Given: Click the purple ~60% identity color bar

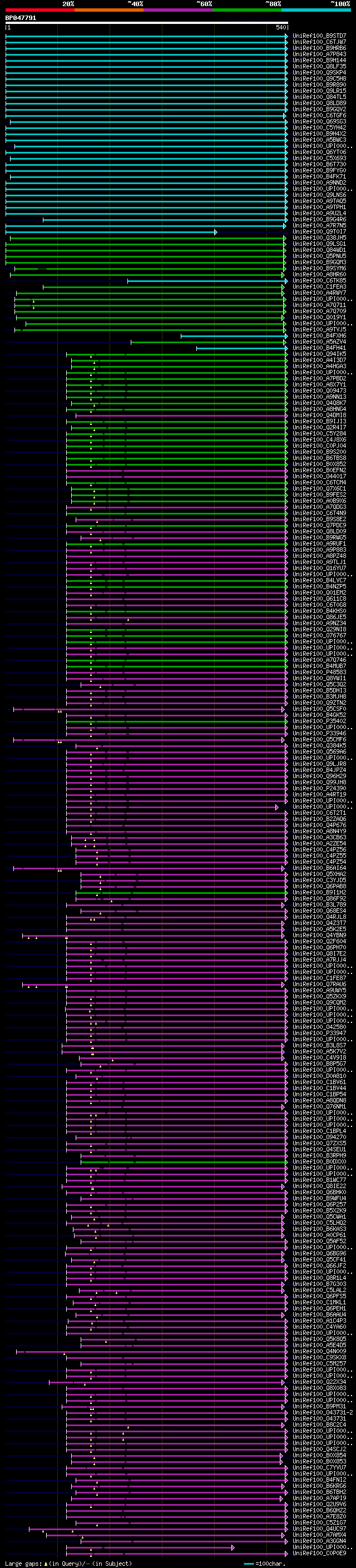Looking at the screenshot, I should tap(179, 10).
